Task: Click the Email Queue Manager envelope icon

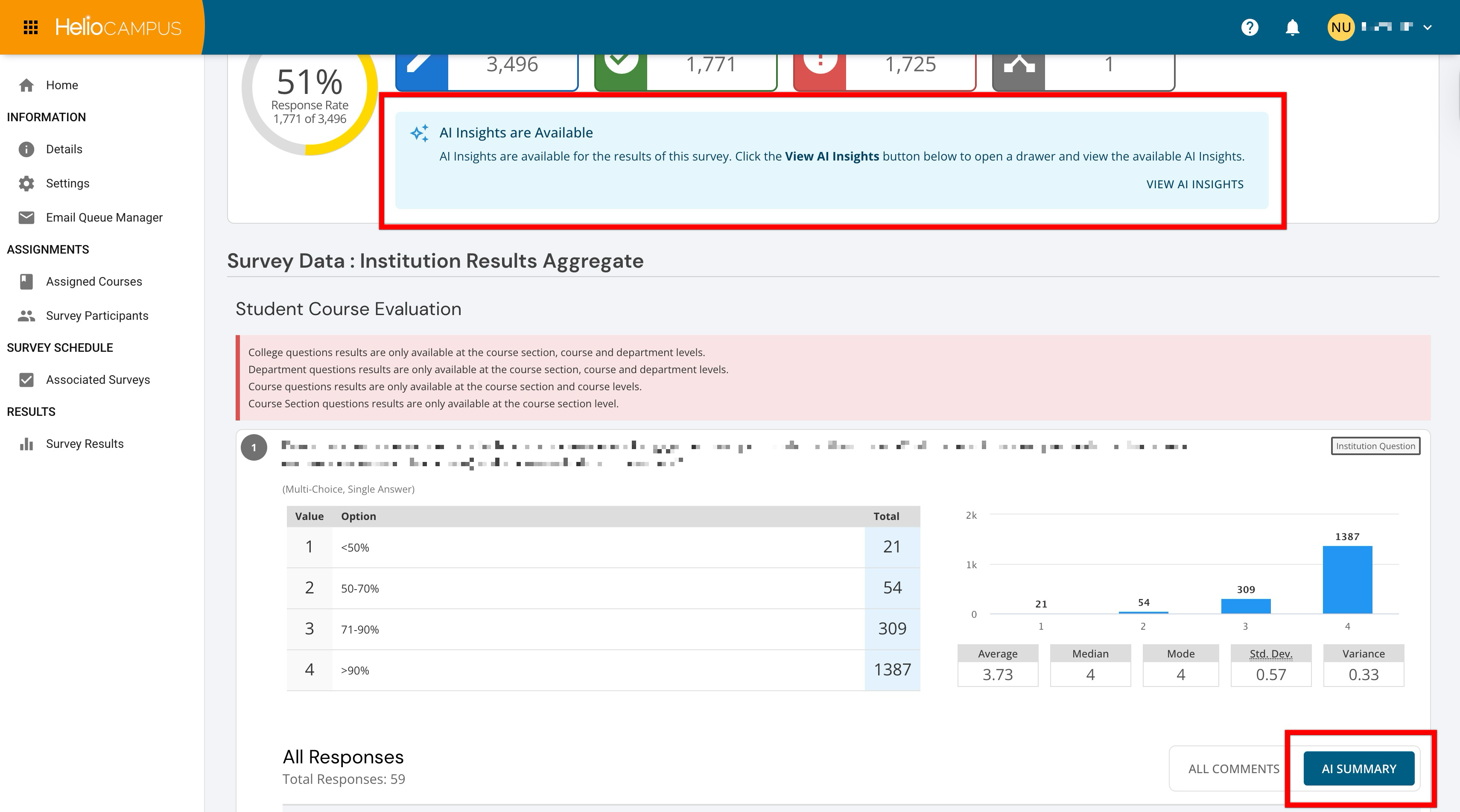Action: (x=26, y=218)
